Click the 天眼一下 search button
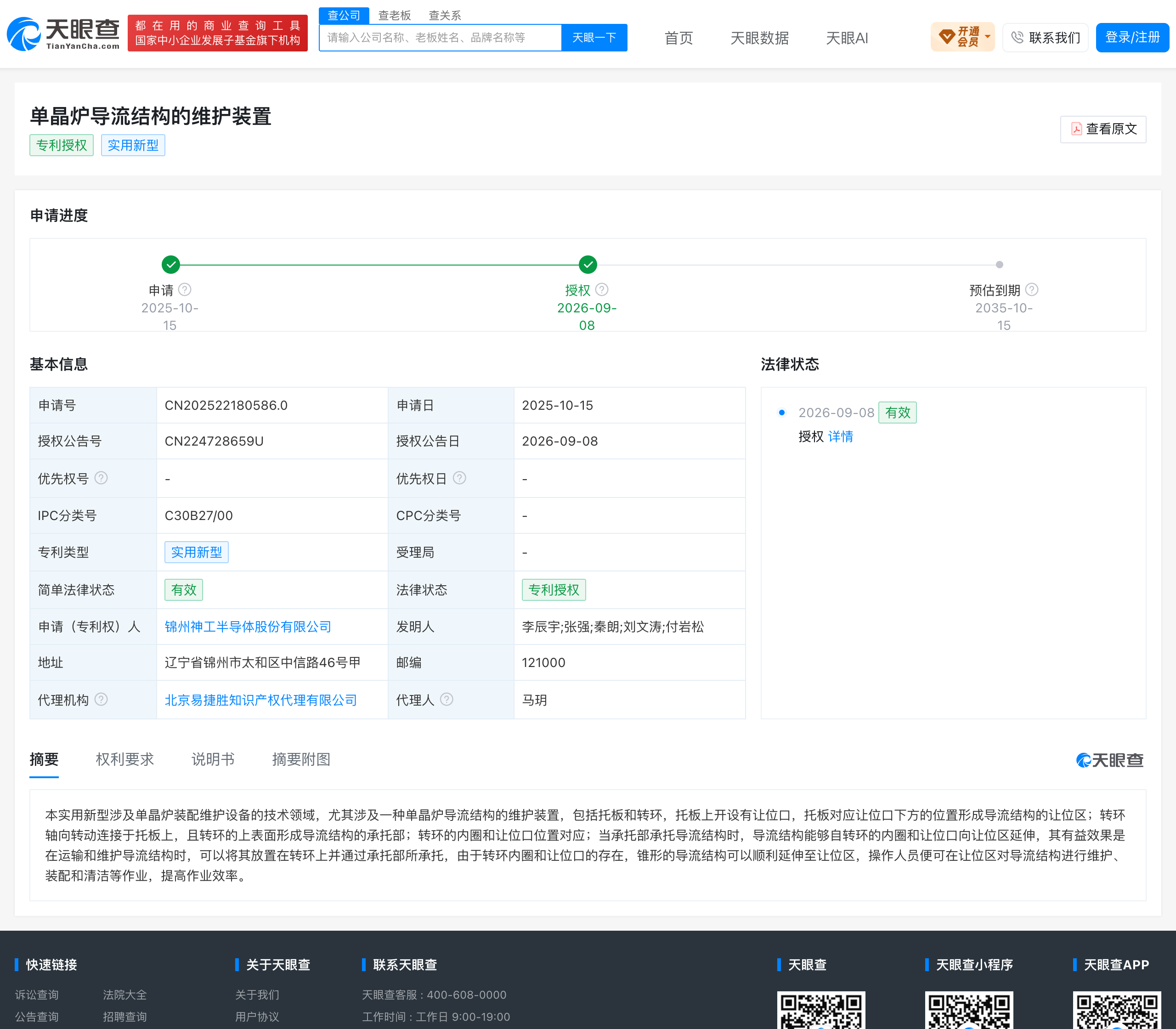 coord(594,38)
